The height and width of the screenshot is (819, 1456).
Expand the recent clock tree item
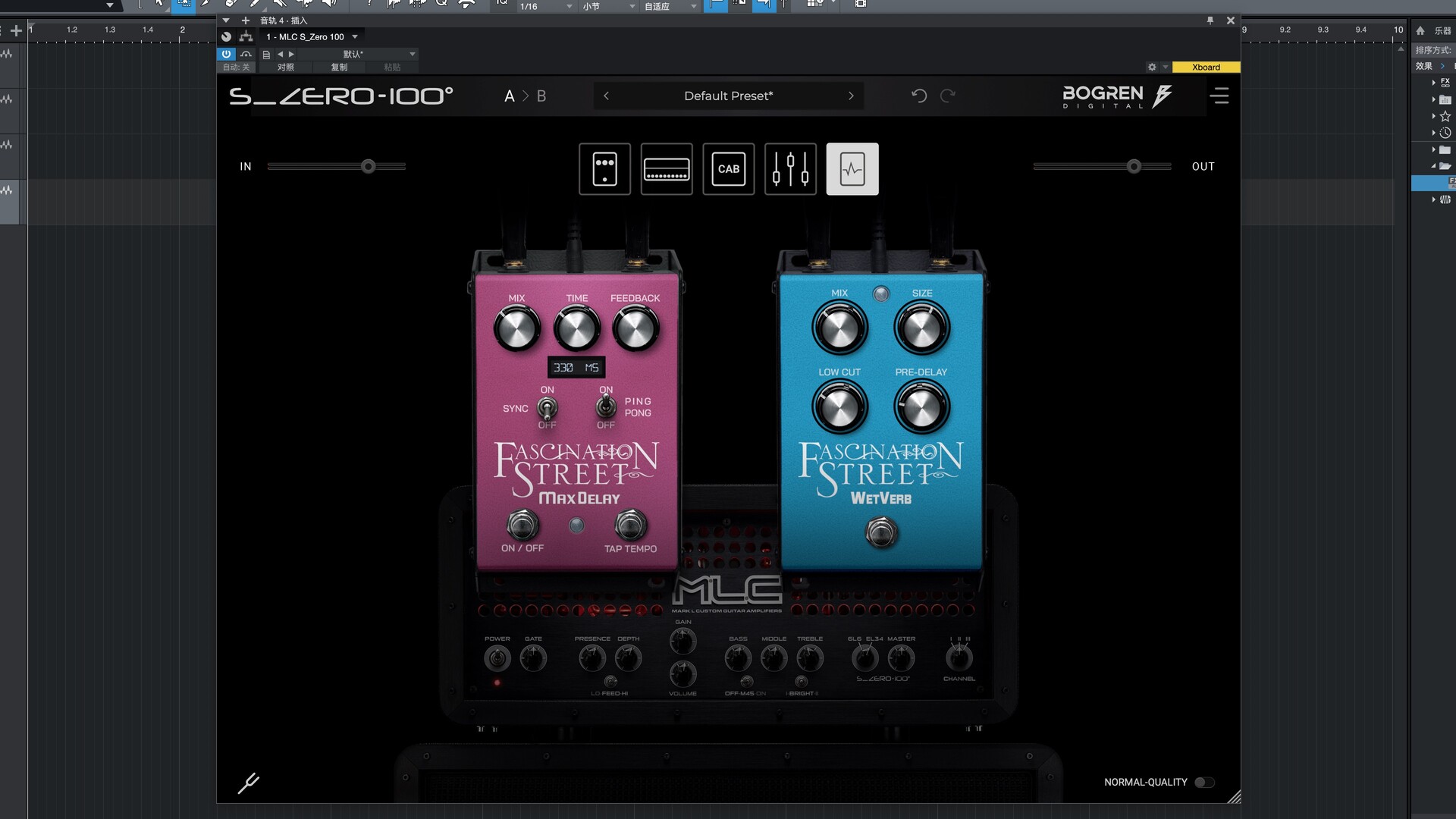point(1433,133)
